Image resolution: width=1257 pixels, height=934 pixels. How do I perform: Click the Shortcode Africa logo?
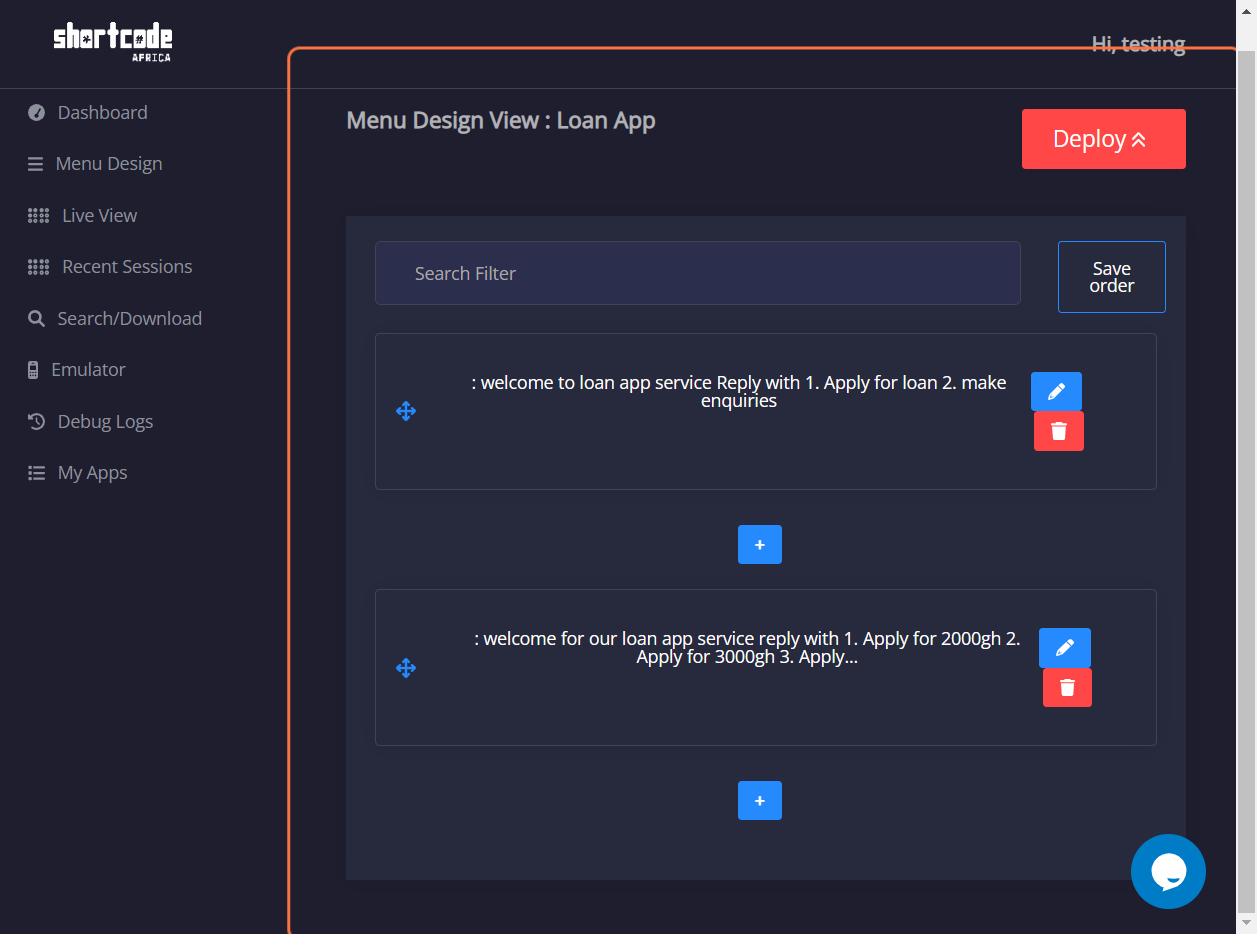pos(112,42)
